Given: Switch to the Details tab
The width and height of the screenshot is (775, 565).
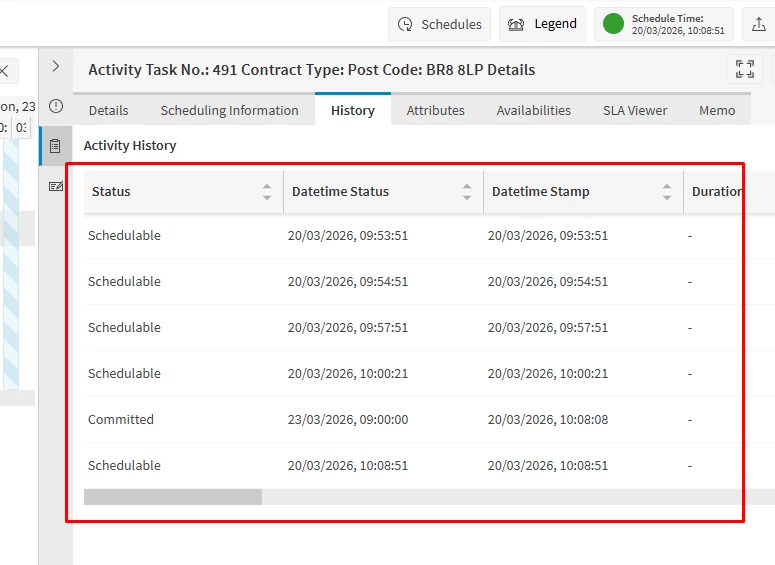Looking at the screenshot, I should click(x=108, y=110).
